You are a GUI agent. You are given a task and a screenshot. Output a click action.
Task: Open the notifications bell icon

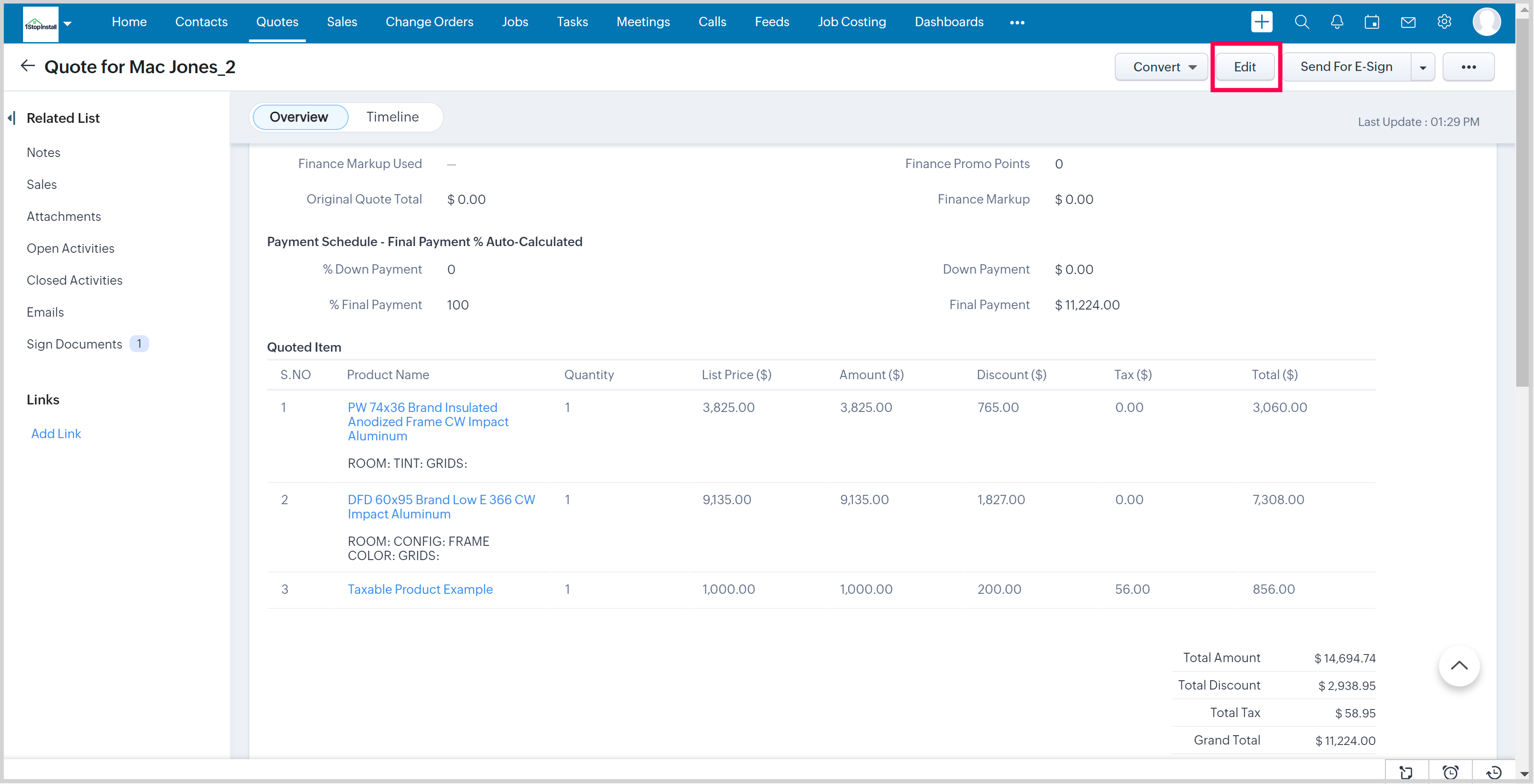point(1336,22)
